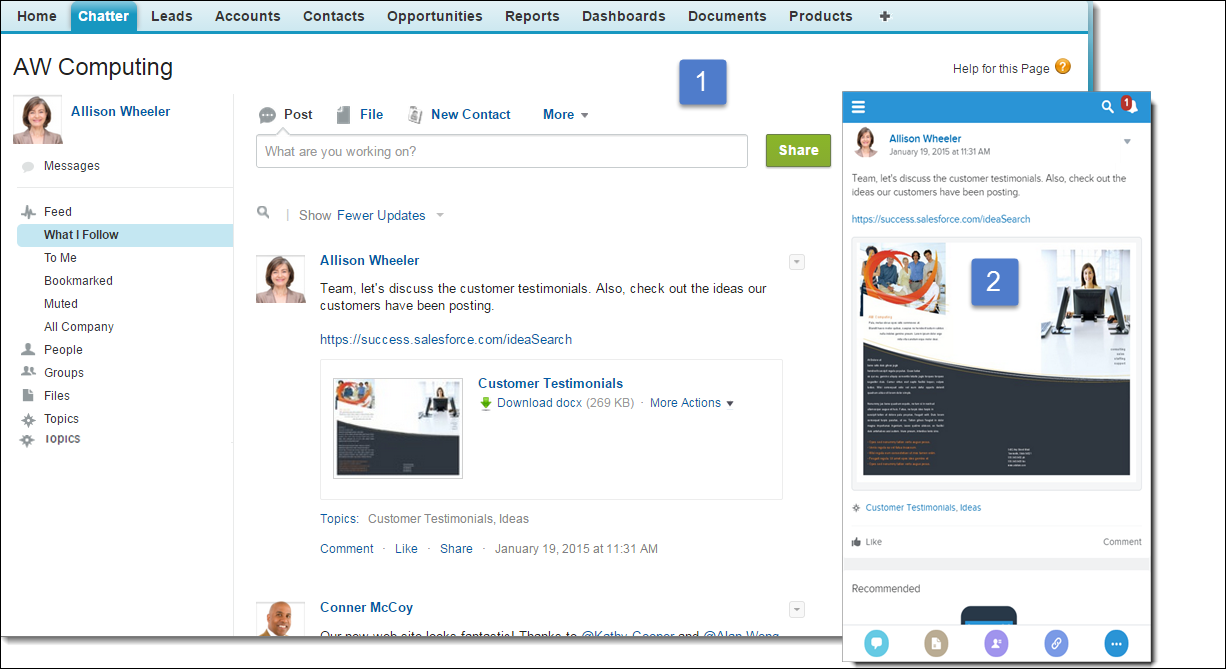Click the Share link under Allison's post

[456, 549]
